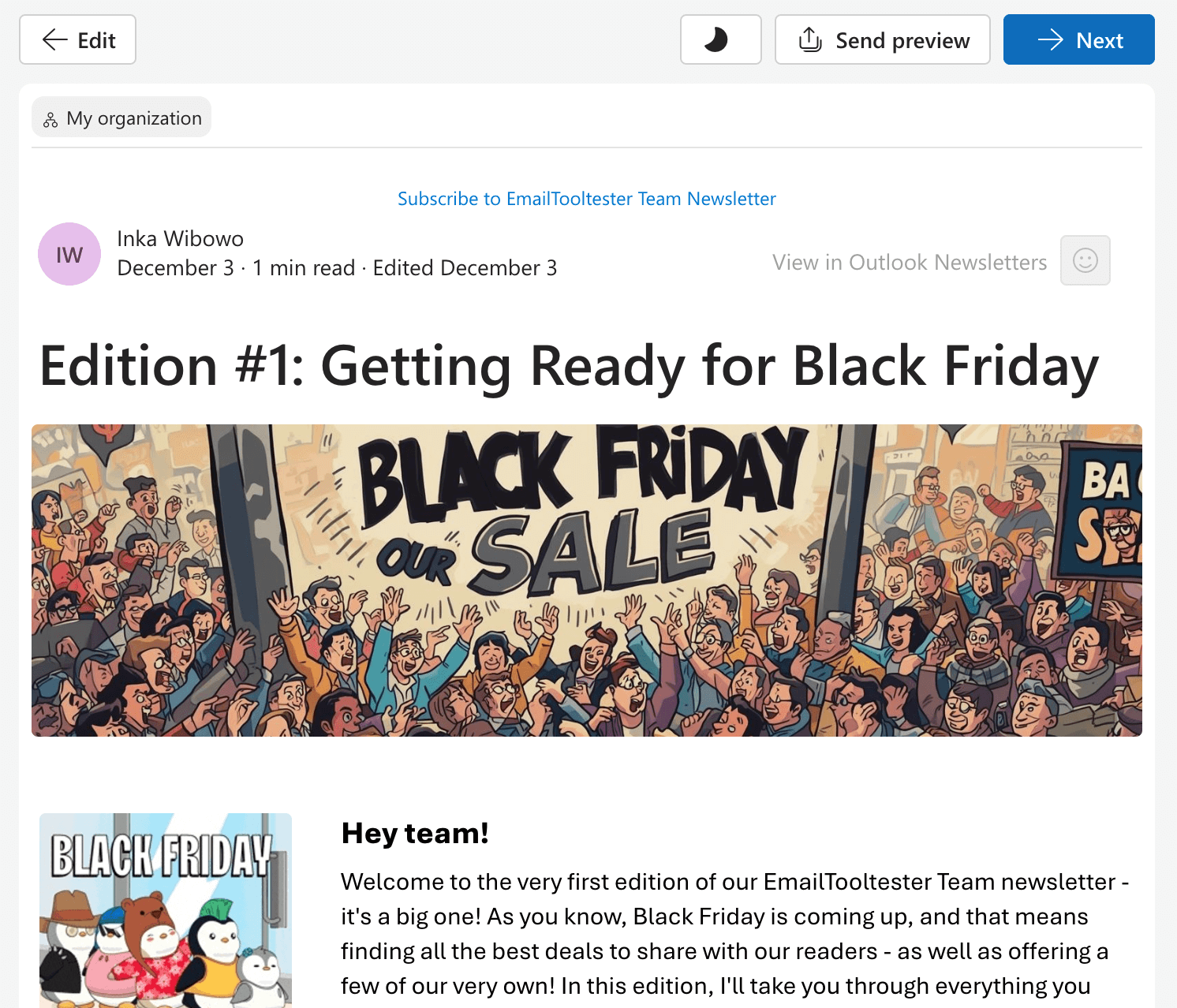Select the newsletter title Edition #1
The image size is (1177, 1008).
568,365
